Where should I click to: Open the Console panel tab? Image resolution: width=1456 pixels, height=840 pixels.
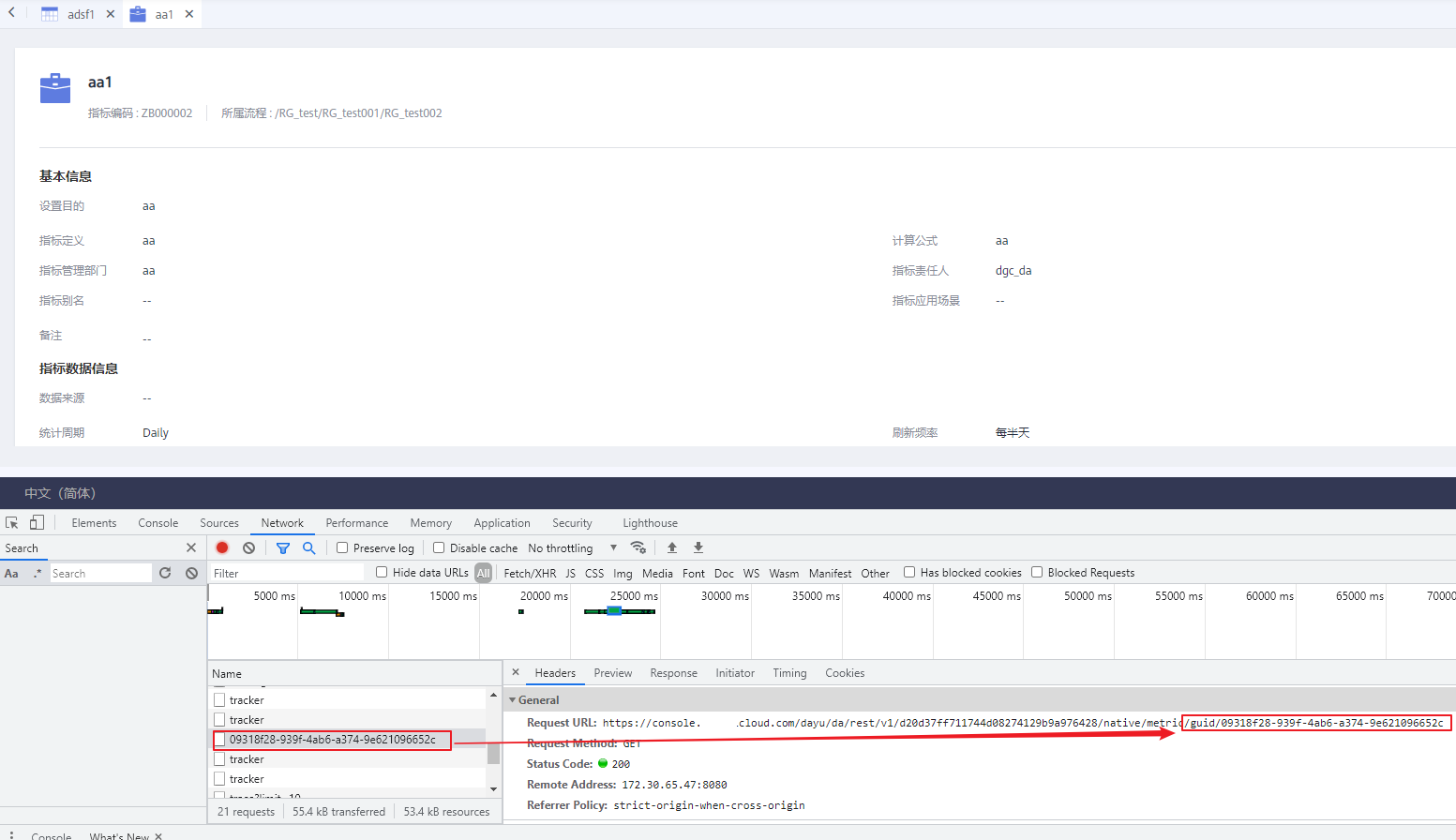pos(158,523)
